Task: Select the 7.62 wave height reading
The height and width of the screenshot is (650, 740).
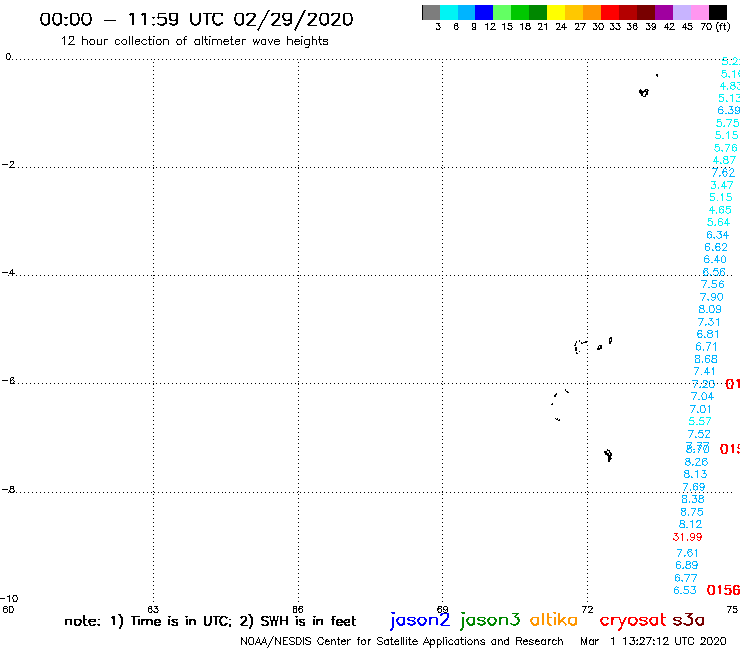Action: click(723, 173)
